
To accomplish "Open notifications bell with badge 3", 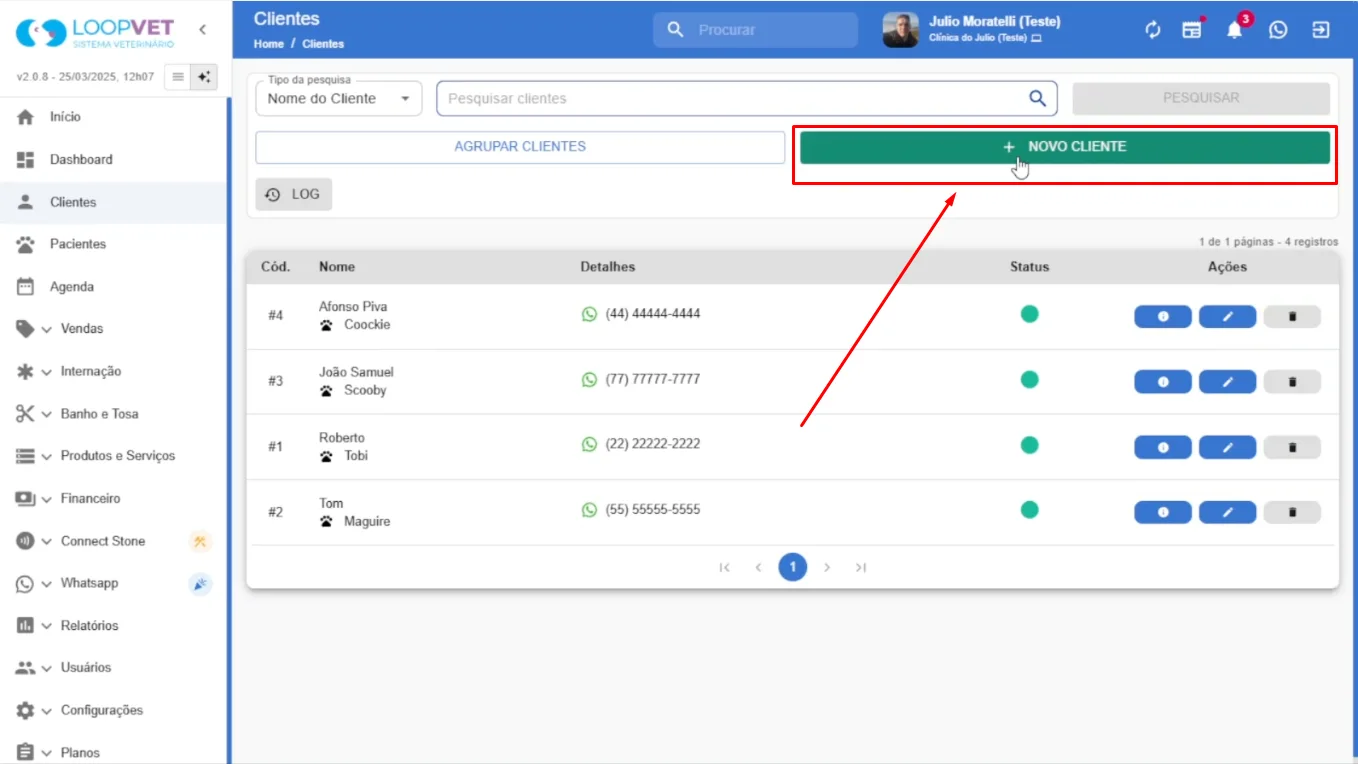I will pyautogui.click(x=1235, y=30).
